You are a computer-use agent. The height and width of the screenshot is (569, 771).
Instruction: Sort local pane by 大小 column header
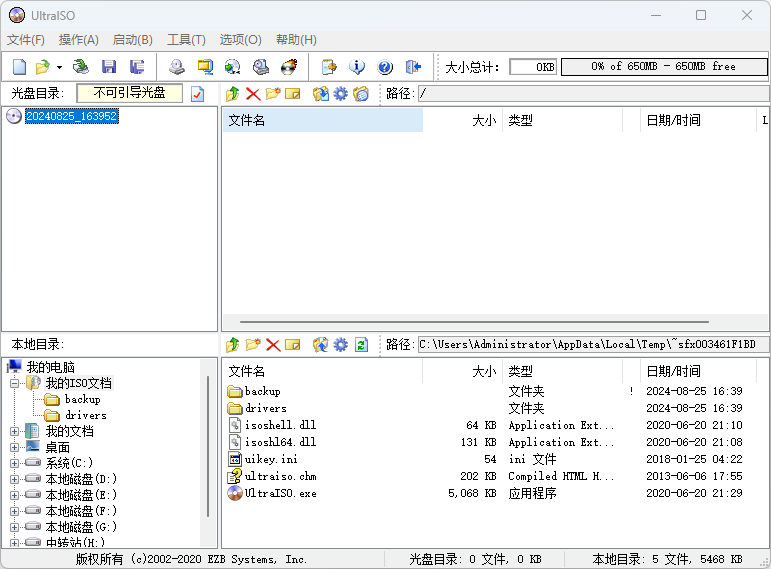(x=462, y=371)
